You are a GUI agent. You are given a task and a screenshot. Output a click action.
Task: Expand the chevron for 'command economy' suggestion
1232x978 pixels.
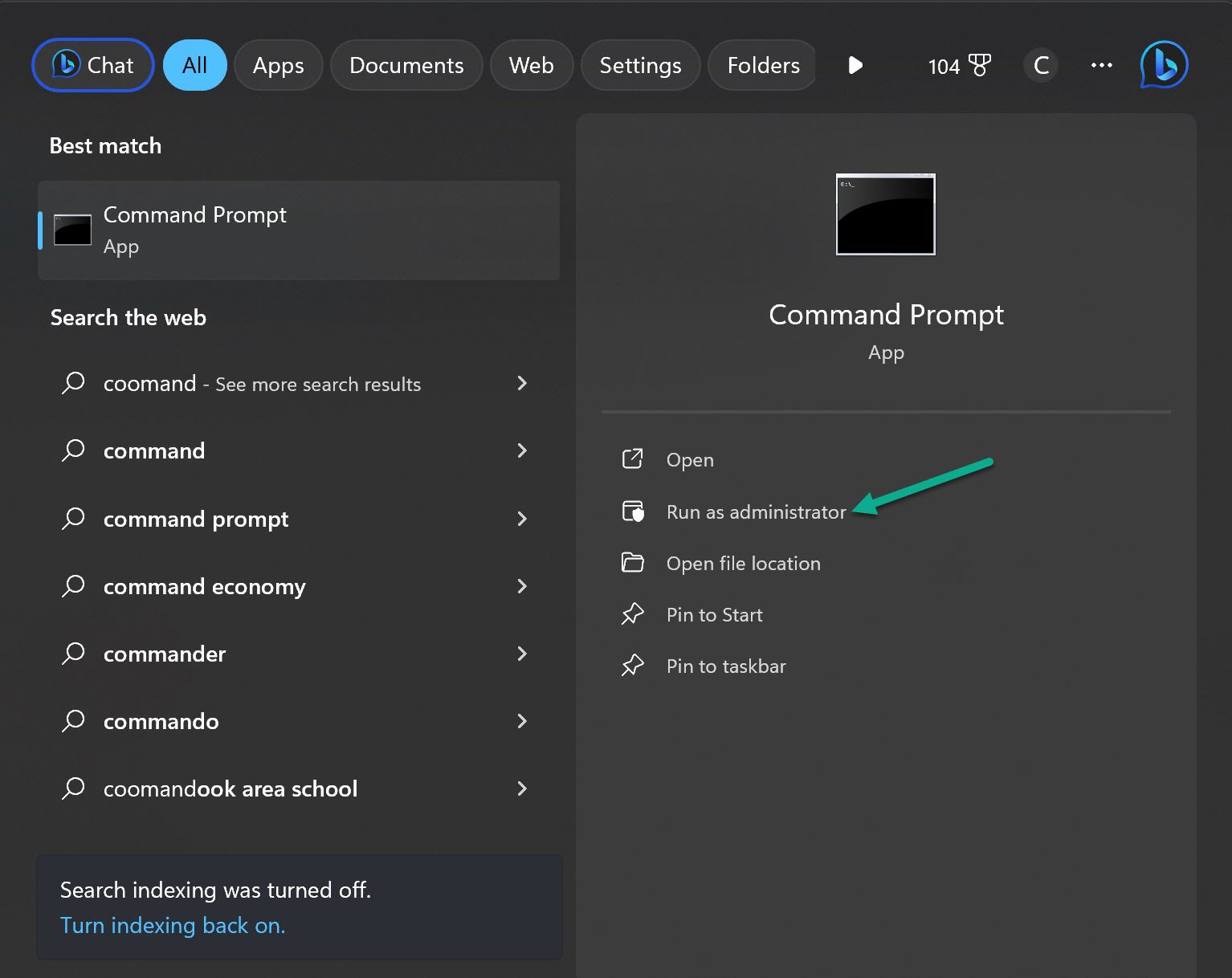point(522,586)
